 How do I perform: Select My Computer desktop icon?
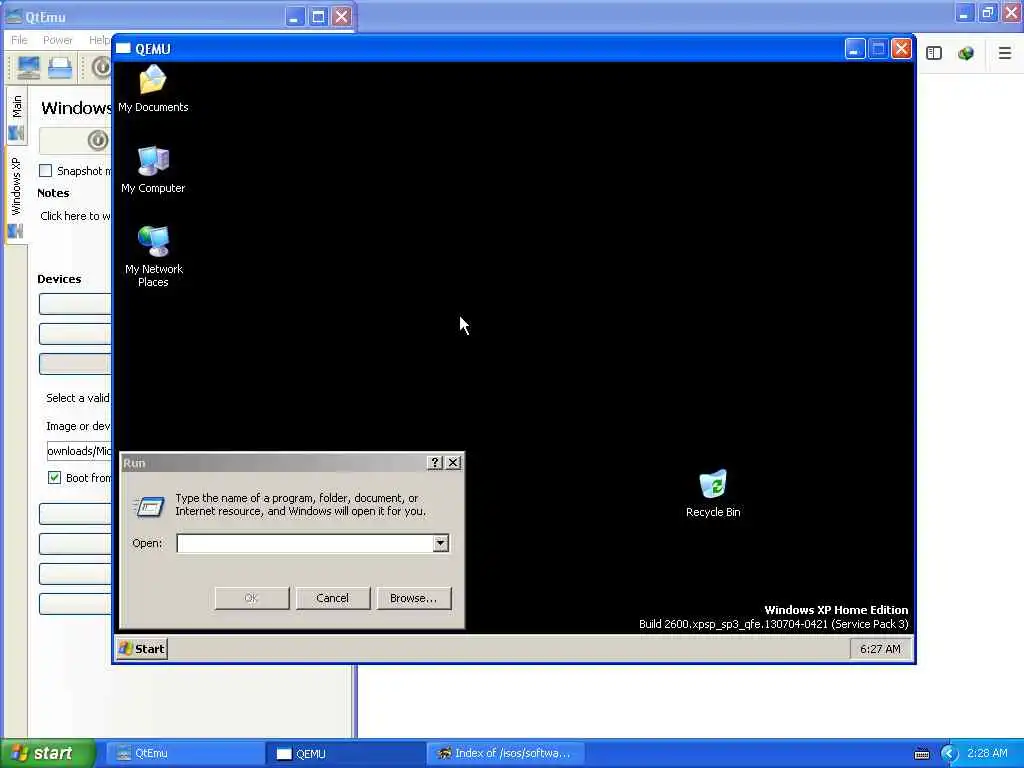(153, 170)
